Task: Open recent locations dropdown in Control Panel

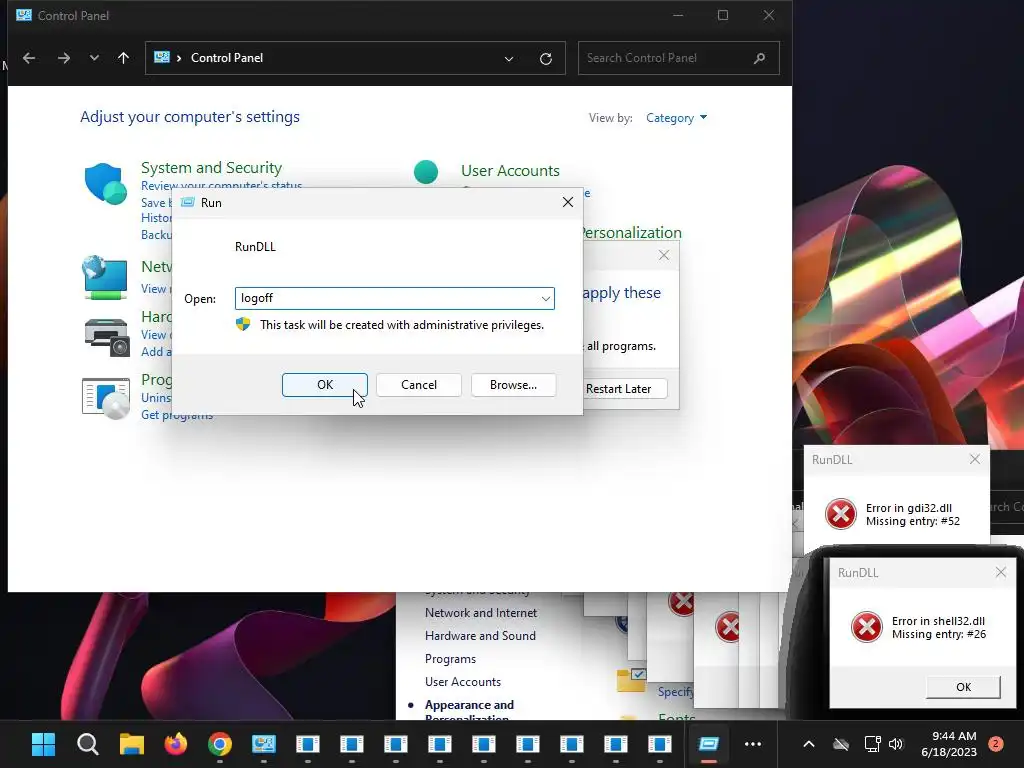Action: [x=94, y=58]
